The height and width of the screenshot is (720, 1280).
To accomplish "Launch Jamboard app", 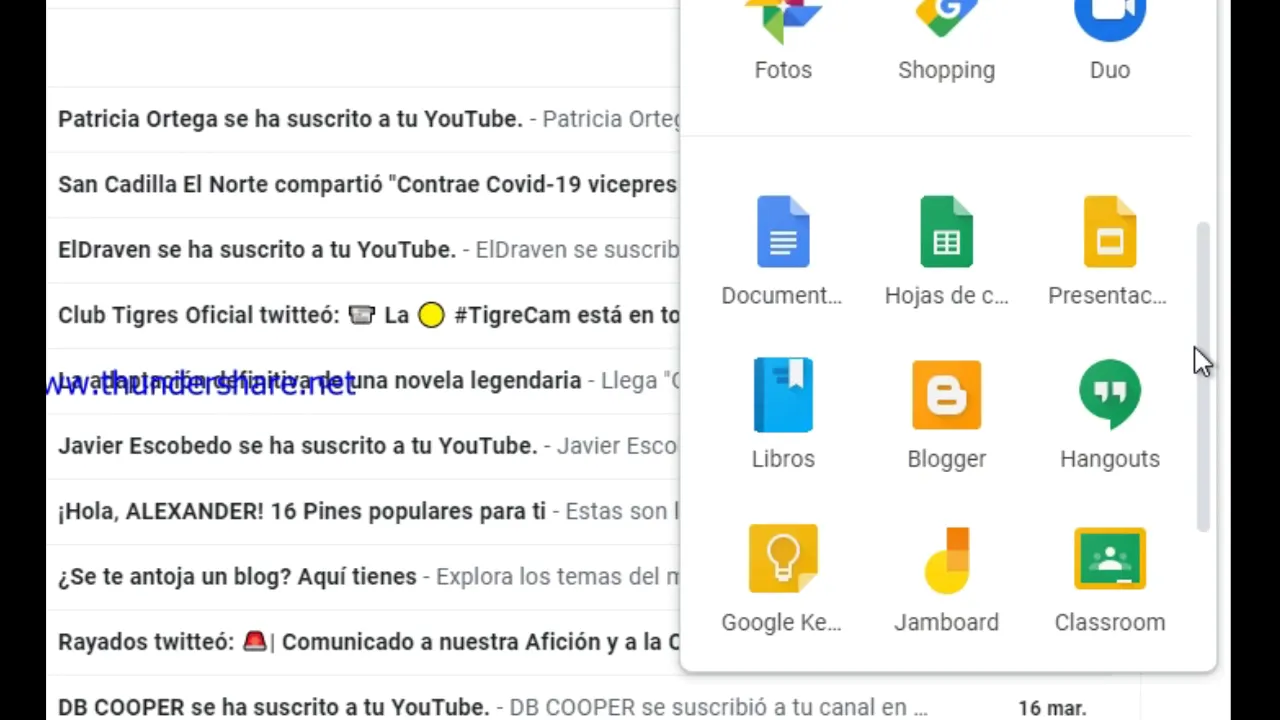I will (x=946, y=578).
